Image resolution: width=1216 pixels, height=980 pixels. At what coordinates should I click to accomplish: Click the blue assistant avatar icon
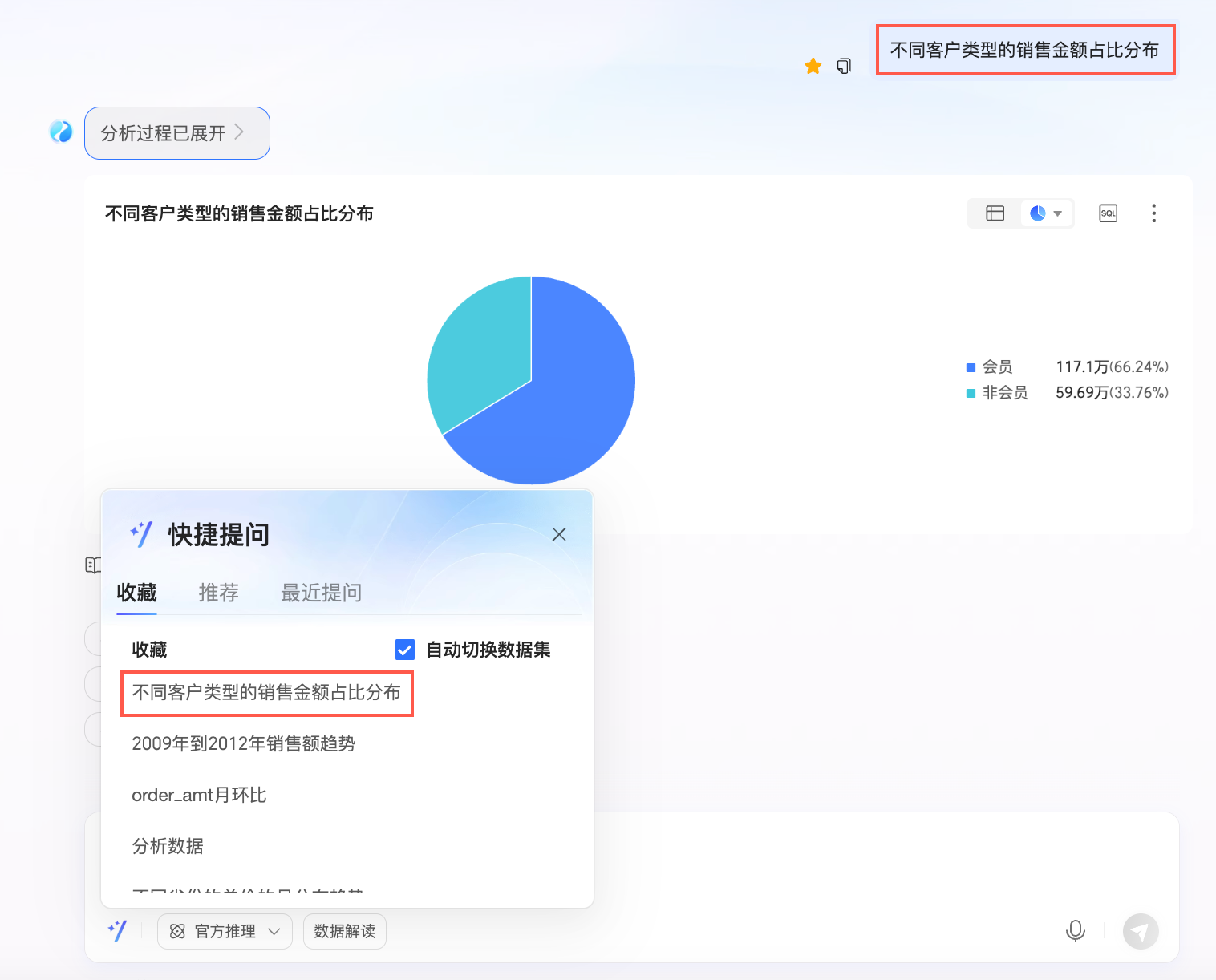(61, 131)
